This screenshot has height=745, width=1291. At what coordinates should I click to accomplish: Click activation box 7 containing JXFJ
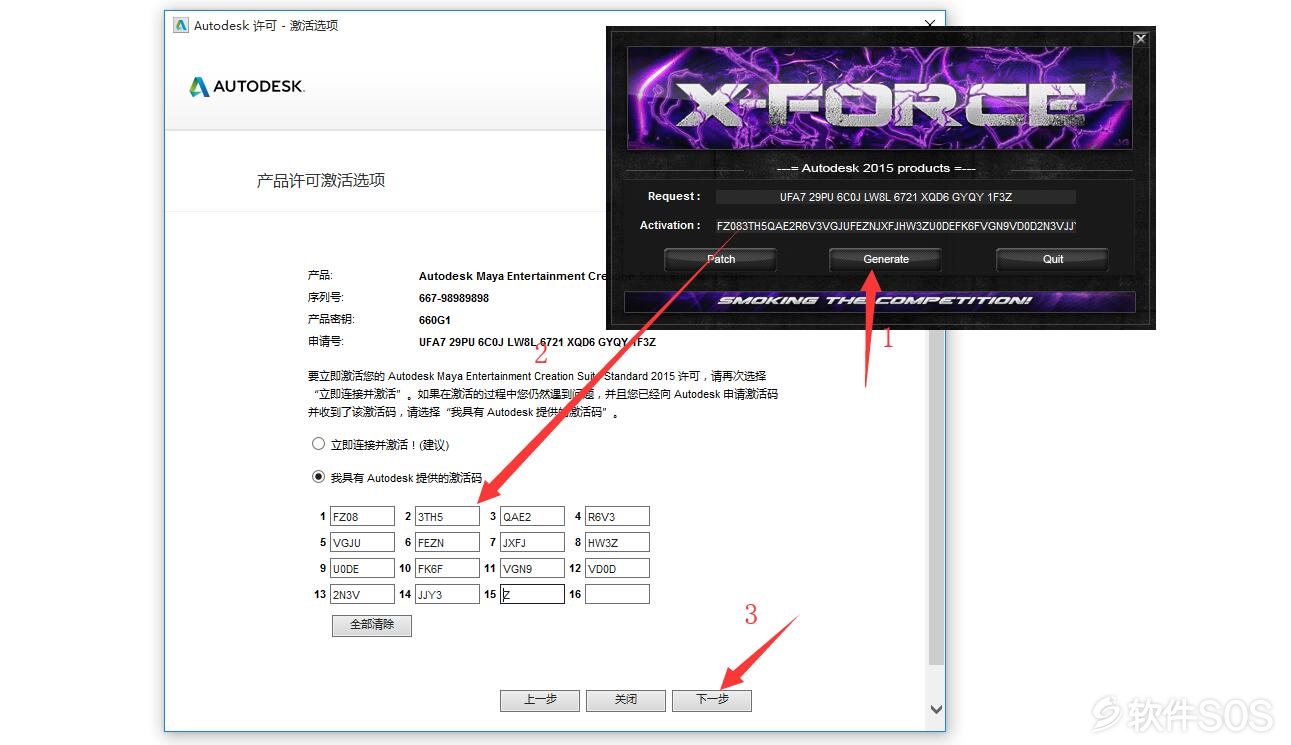(532, 543)
